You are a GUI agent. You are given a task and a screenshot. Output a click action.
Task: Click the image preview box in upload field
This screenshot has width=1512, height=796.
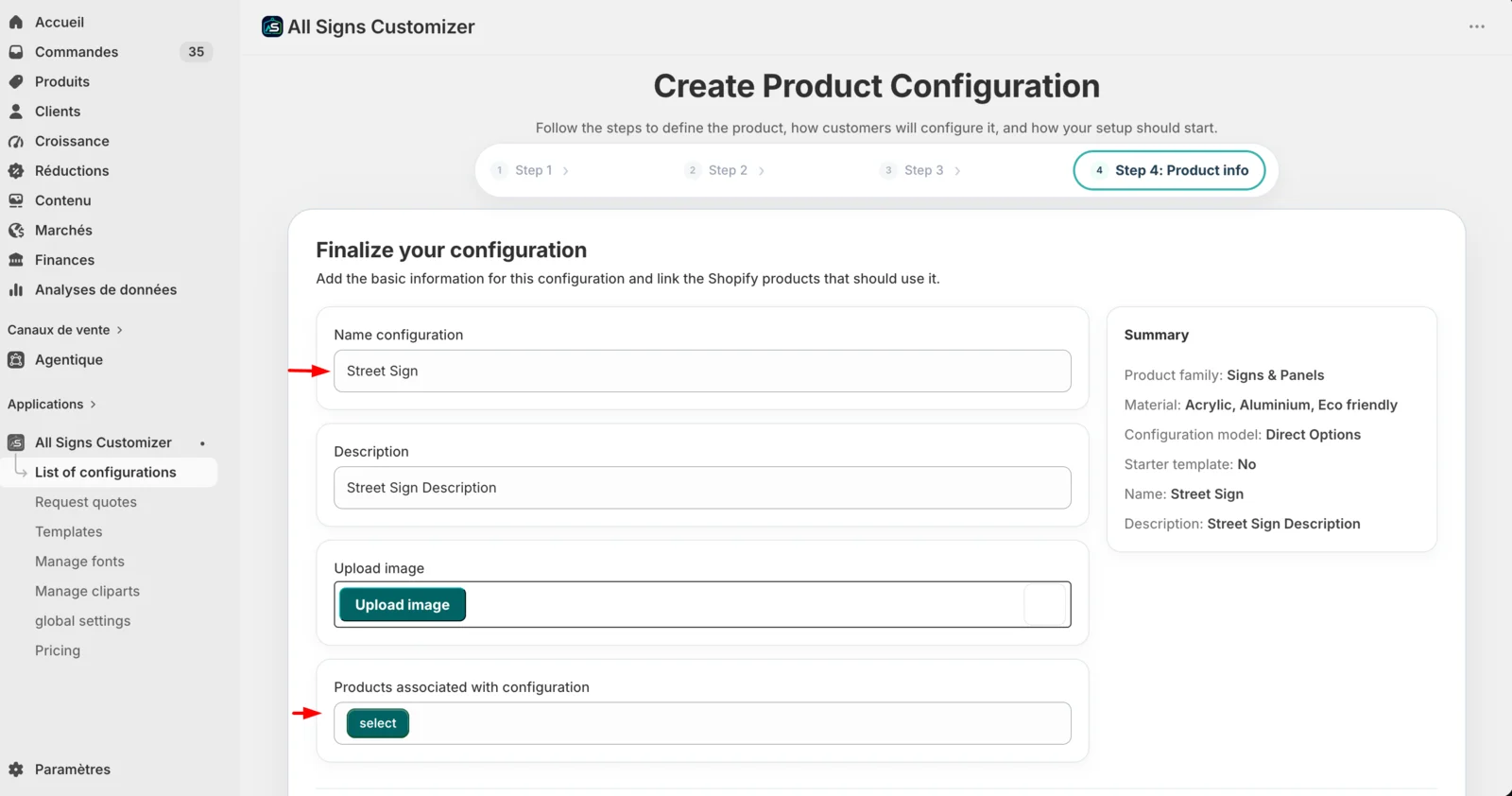click(1046, 605)
